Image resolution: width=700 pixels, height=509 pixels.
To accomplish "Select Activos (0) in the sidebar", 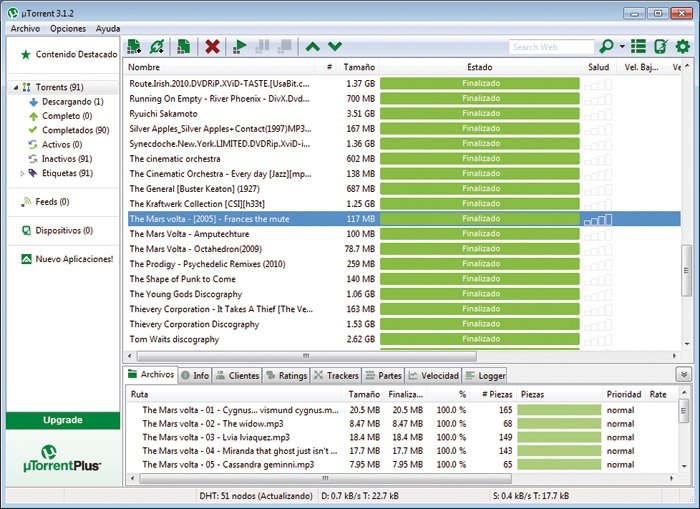I will (55, 145).
